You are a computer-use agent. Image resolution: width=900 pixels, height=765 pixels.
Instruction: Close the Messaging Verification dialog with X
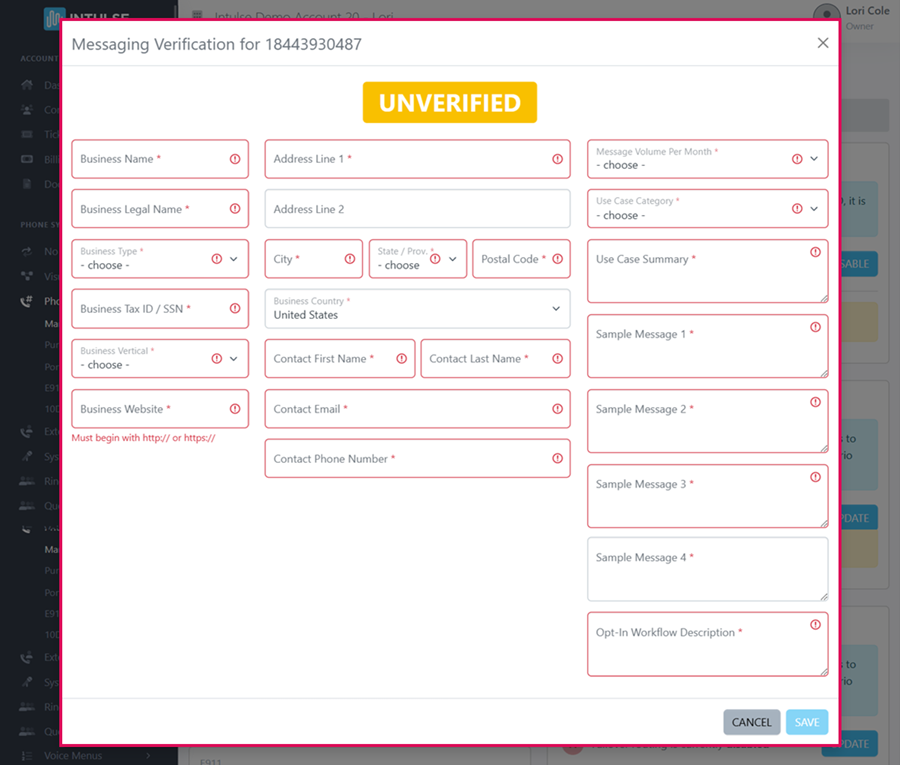823,43
